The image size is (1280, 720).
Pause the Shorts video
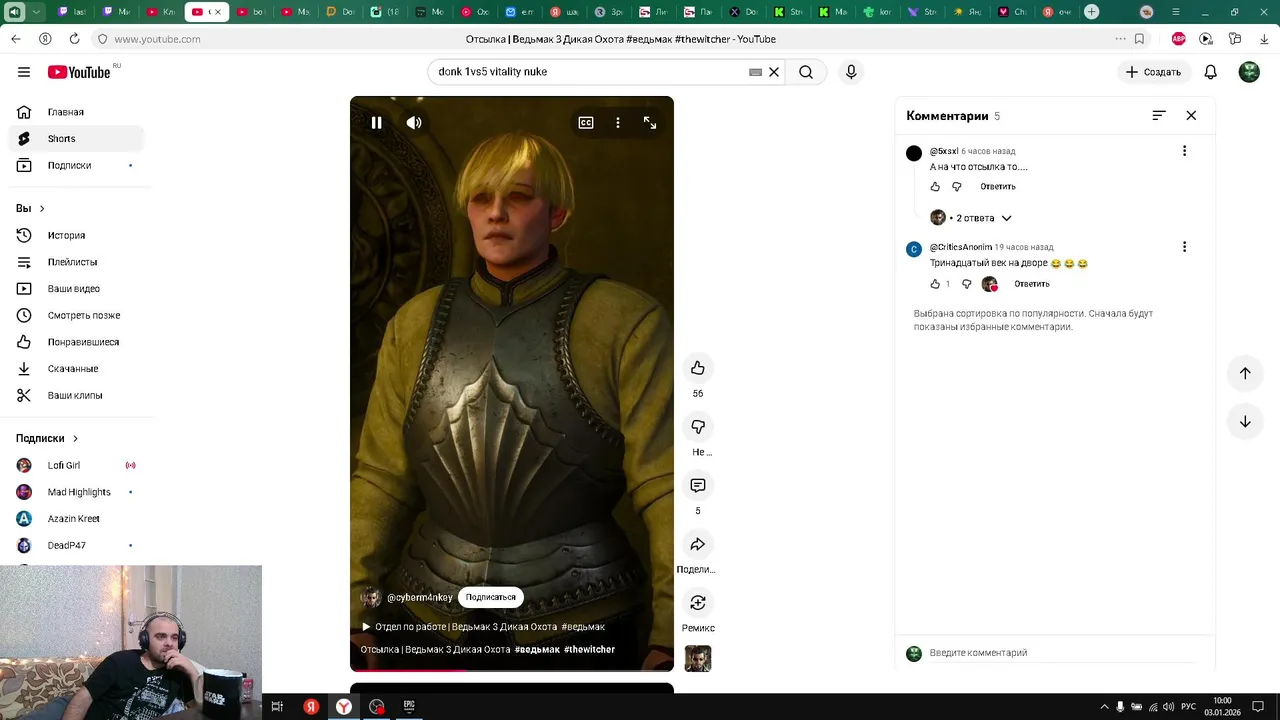pos(377,123)
